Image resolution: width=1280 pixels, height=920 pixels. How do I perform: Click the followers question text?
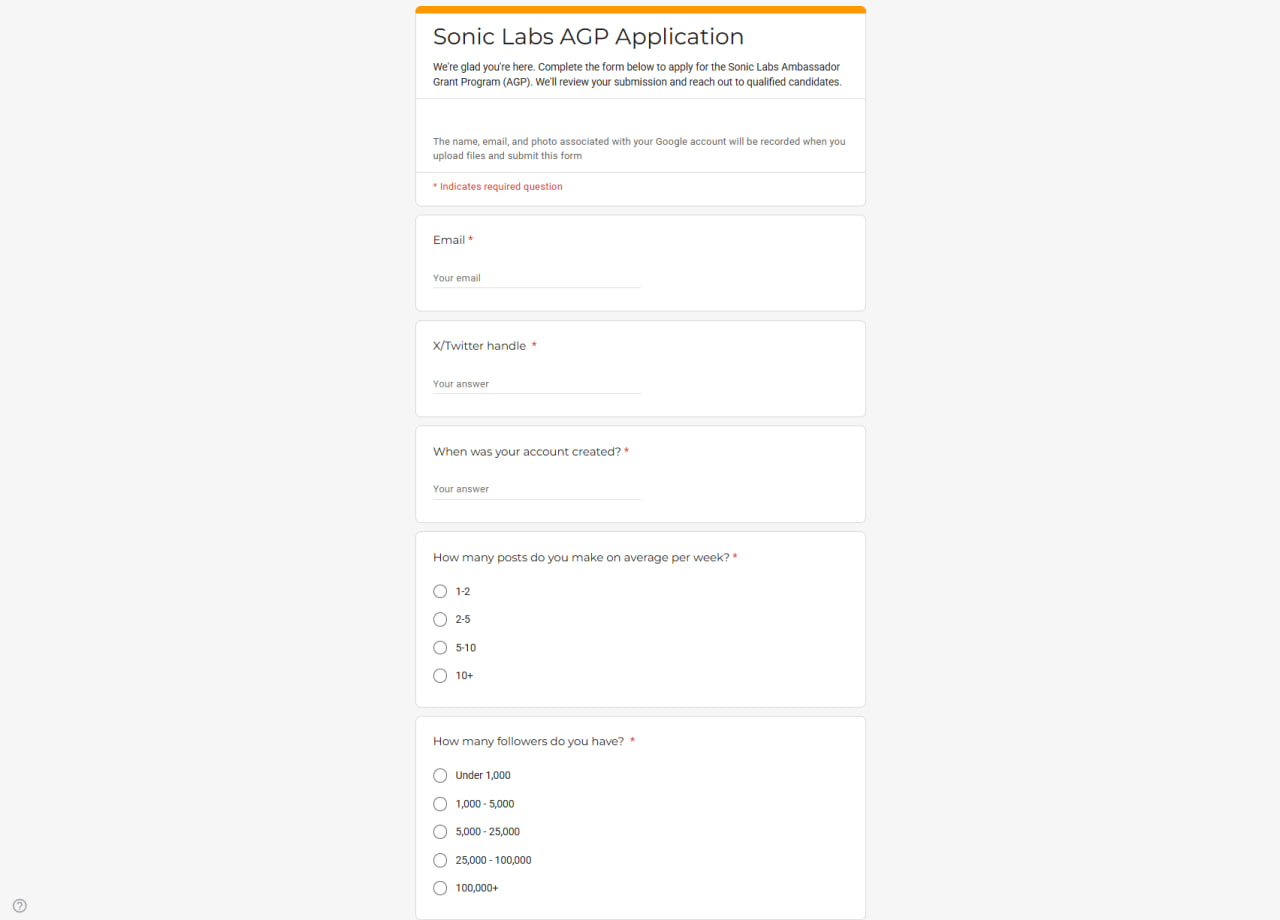(528, 742)
